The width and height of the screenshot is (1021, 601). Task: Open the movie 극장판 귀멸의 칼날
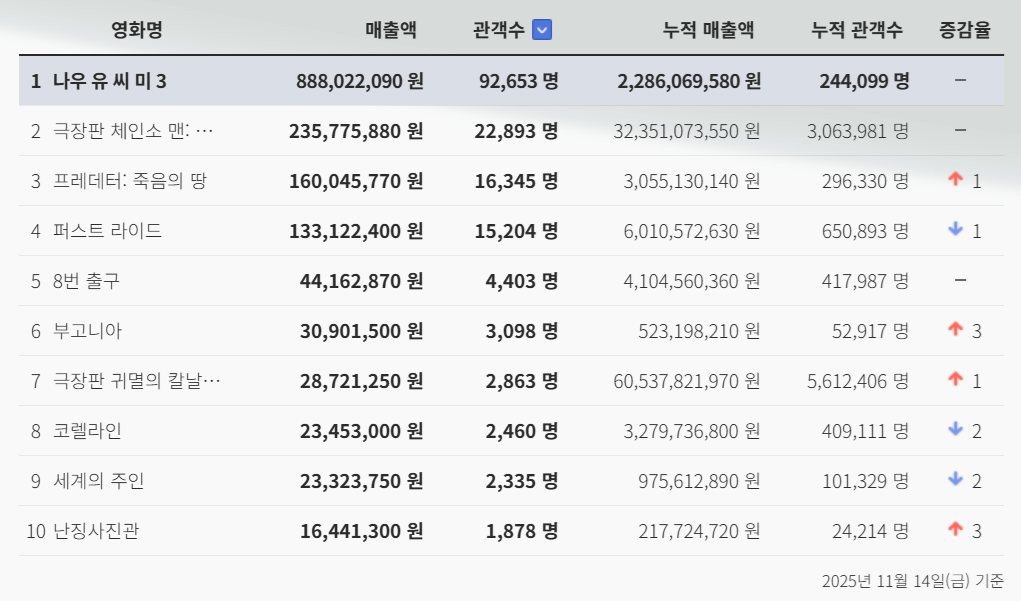coord(137,380)
